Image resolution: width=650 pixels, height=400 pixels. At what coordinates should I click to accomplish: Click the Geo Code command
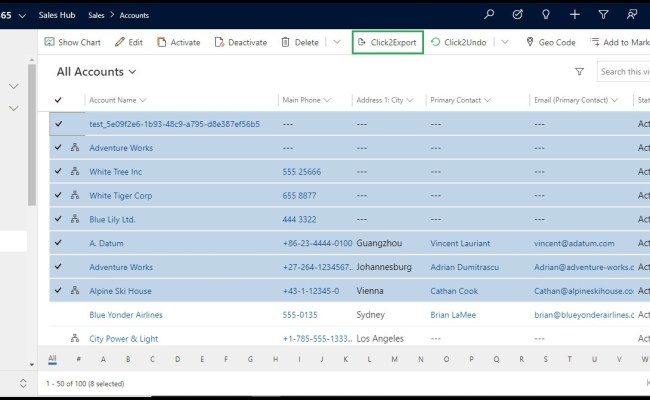point(551,42)
